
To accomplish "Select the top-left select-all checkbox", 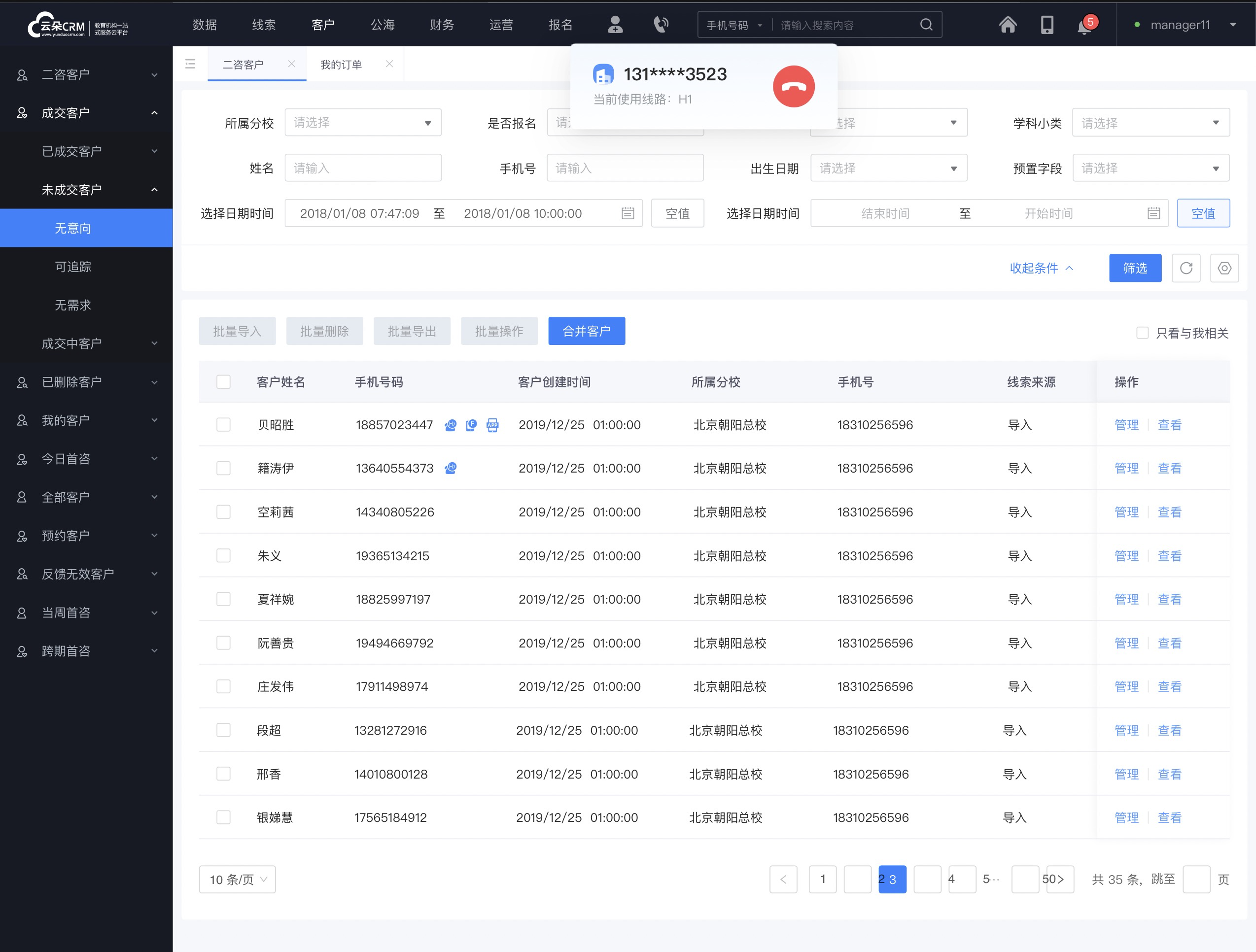I will (x=223, y=380).
